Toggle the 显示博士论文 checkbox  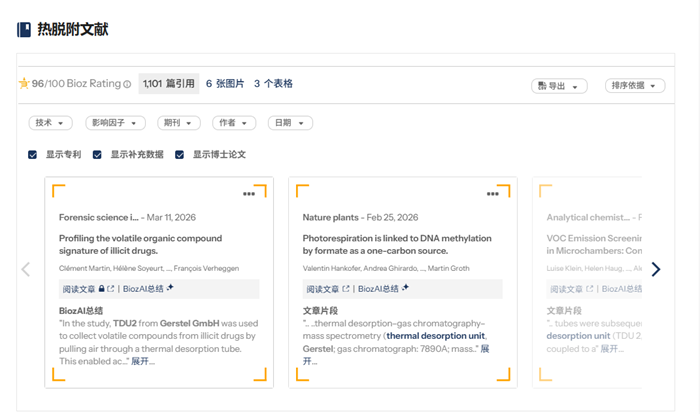tap(180, 155)
